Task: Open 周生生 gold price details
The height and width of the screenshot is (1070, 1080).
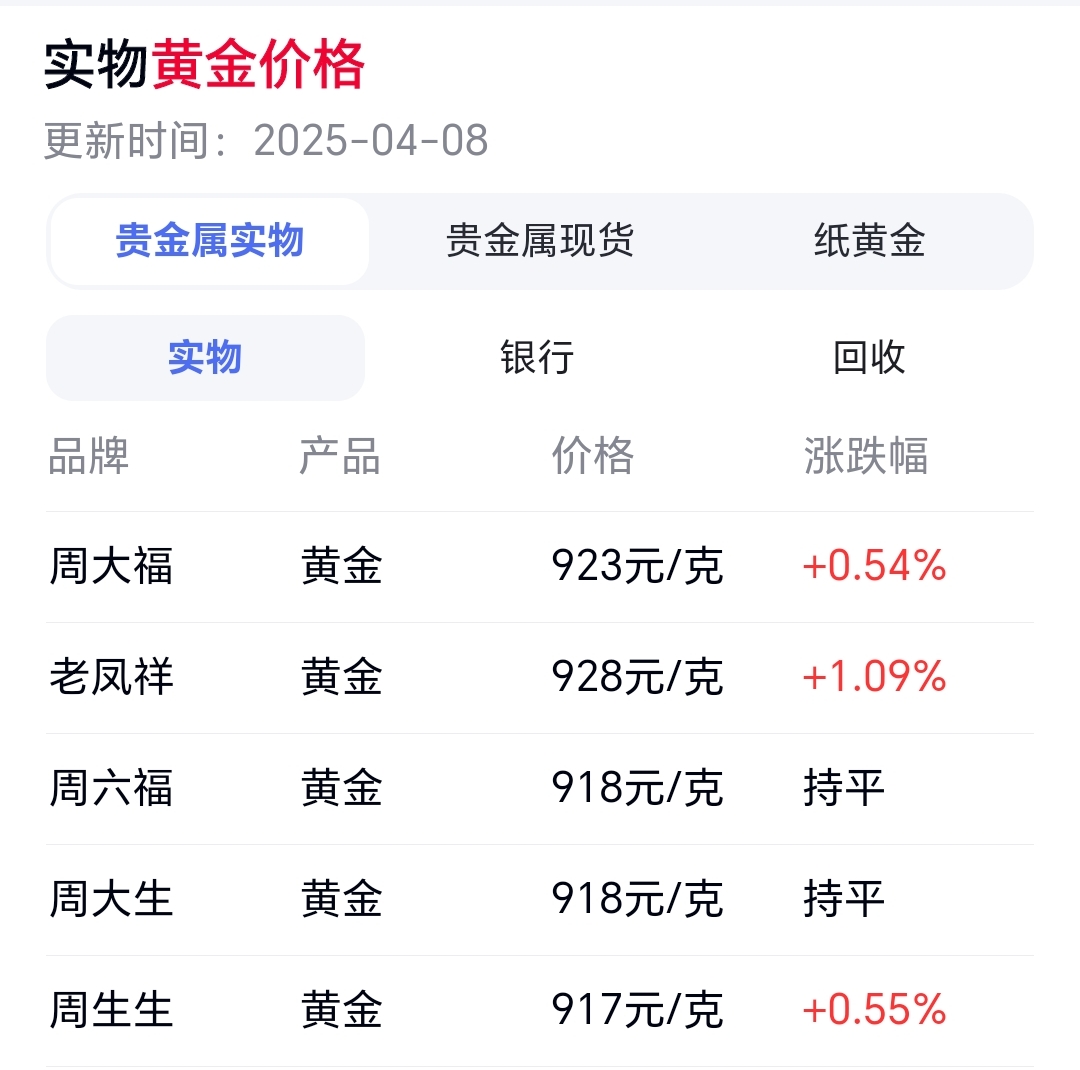Action: click(110, 1010)
